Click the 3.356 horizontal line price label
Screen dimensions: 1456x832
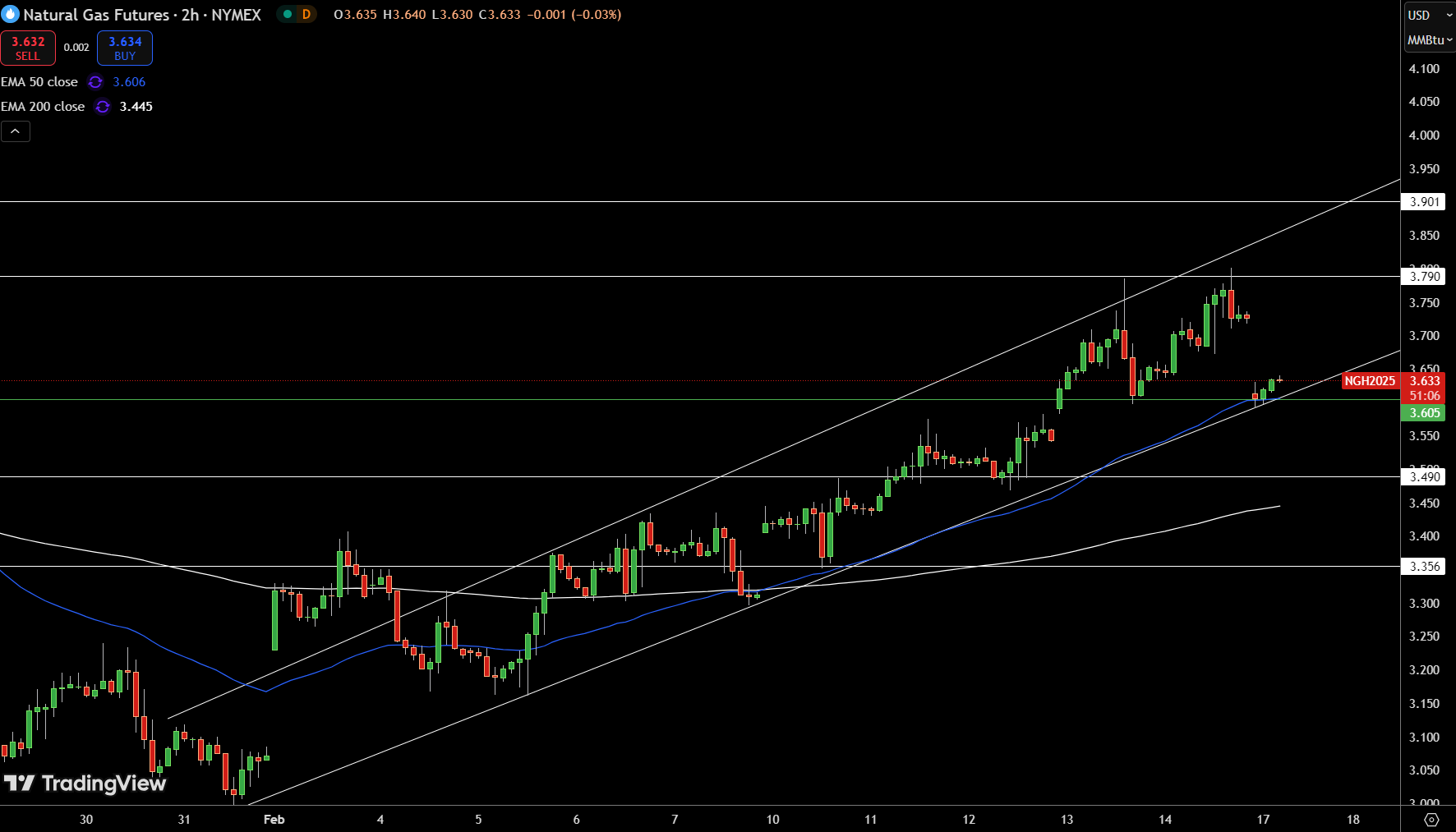tap(1423, 567)
